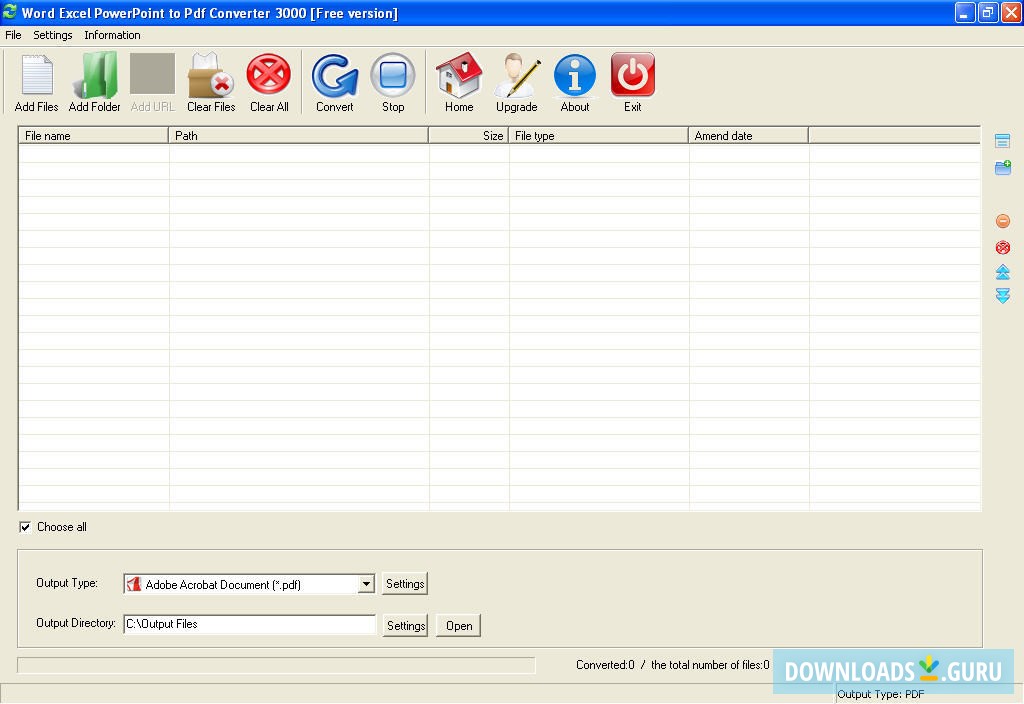Viewport: 1024px width, 704px height.
Task: Restore down the converter window
Action: pos(987,12)
